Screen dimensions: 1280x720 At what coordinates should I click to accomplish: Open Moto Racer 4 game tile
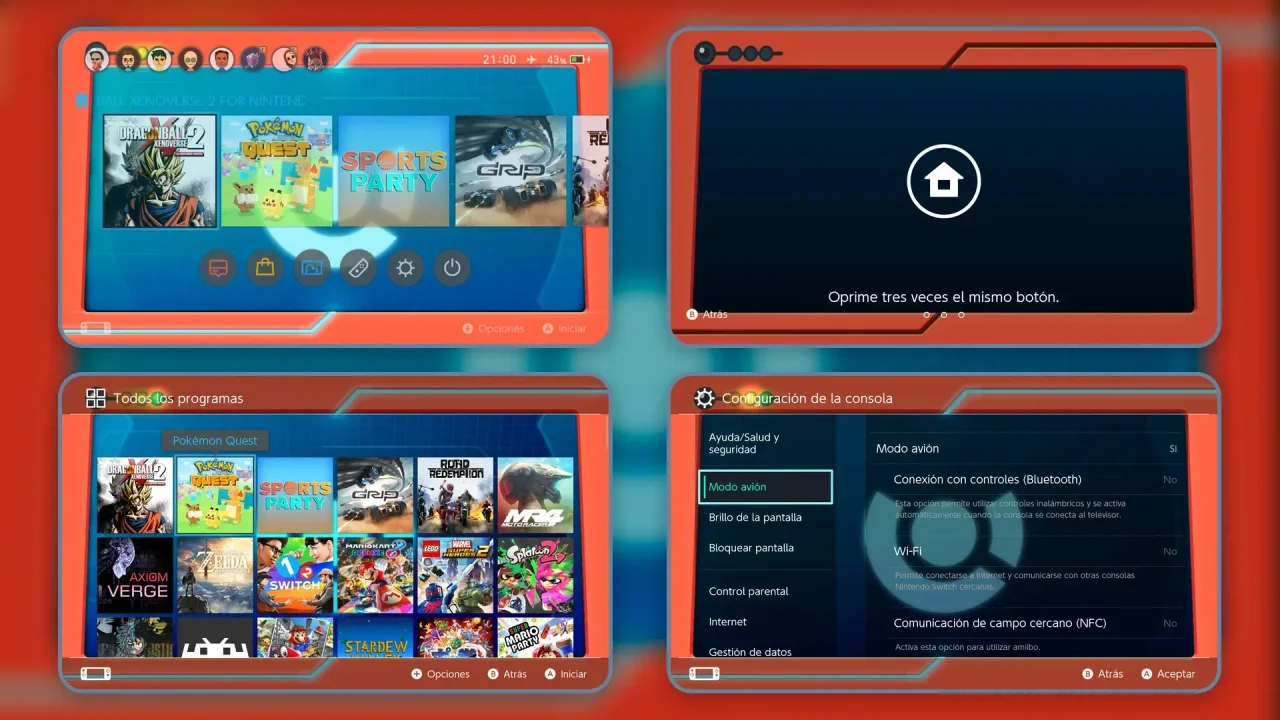tap(535, 495)
